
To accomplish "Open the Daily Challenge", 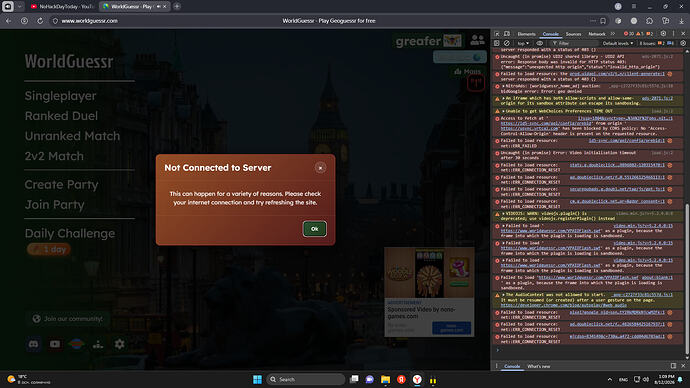I will [70, 233].
